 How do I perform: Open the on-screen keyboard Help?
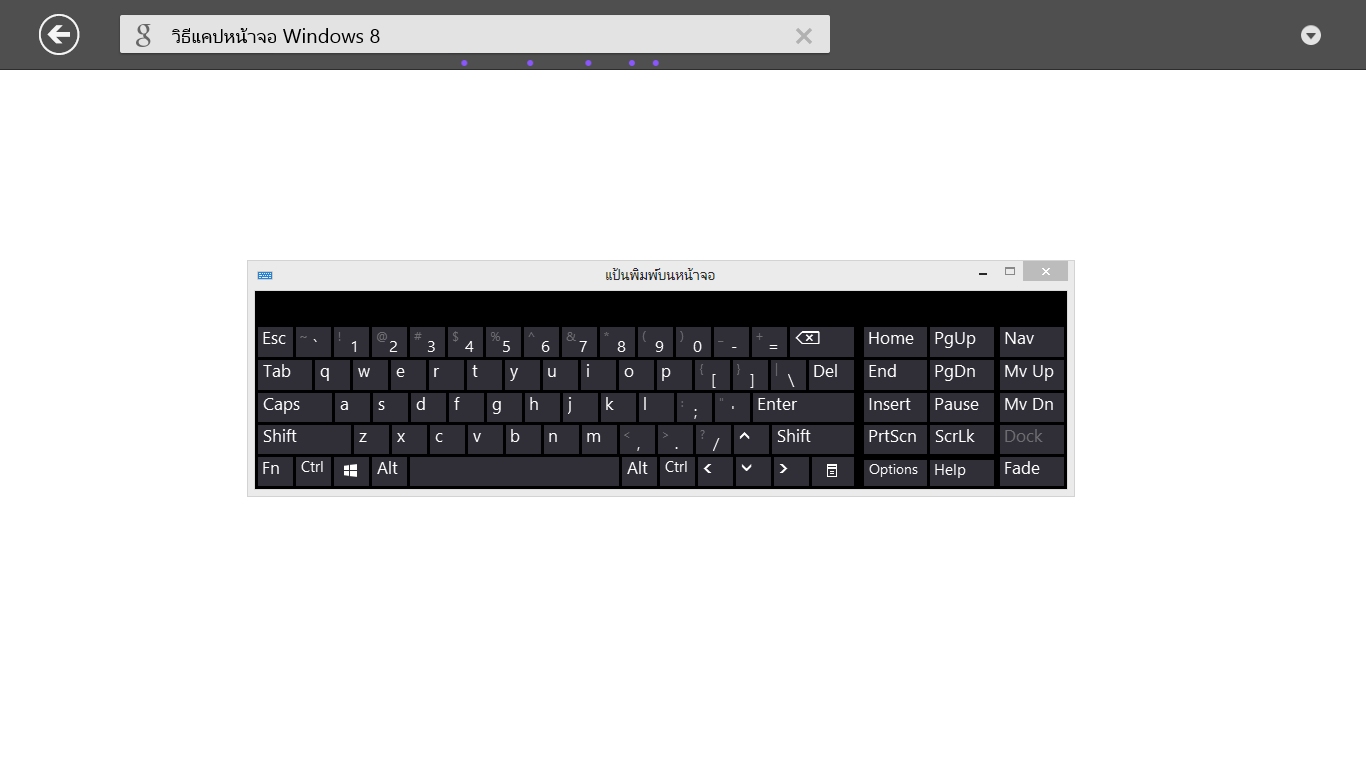coord(961,471)
